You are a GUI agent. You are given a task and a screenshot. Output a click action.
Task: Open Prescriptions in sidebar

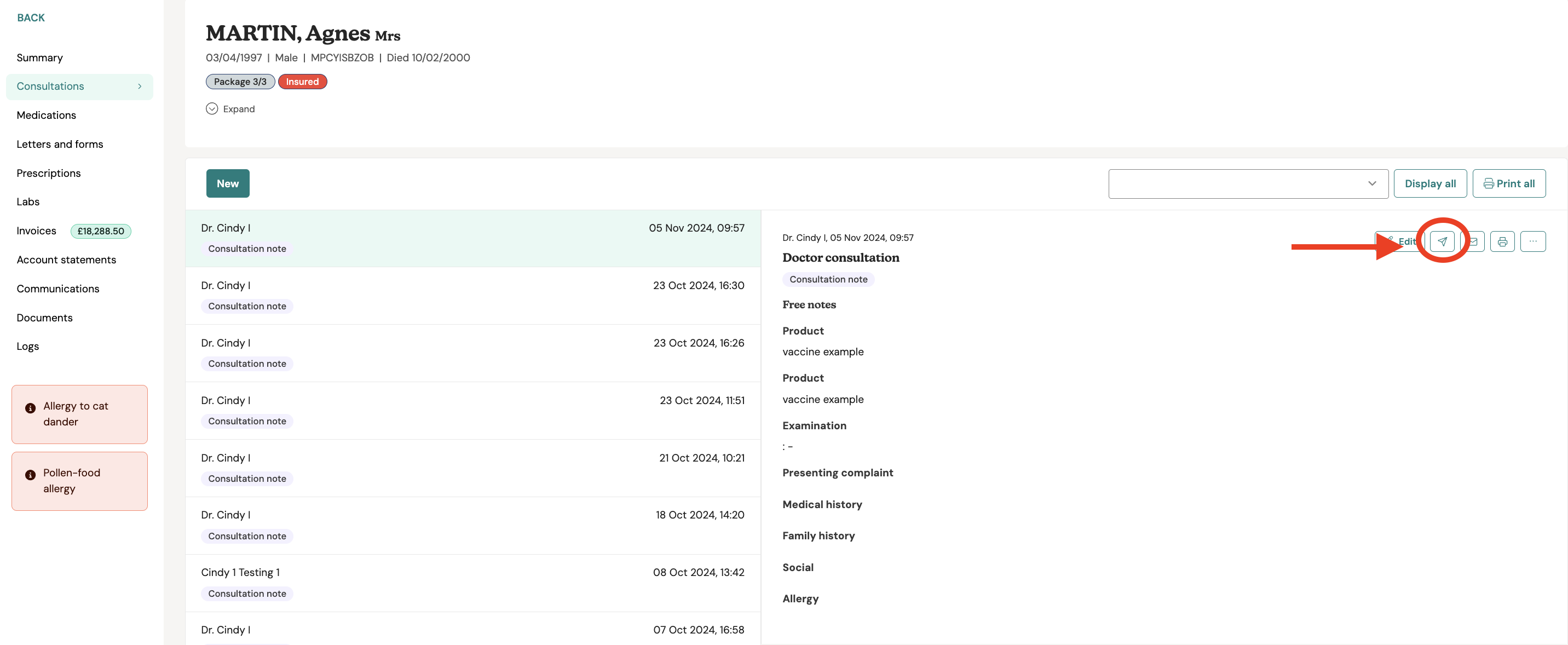[49, 173]
